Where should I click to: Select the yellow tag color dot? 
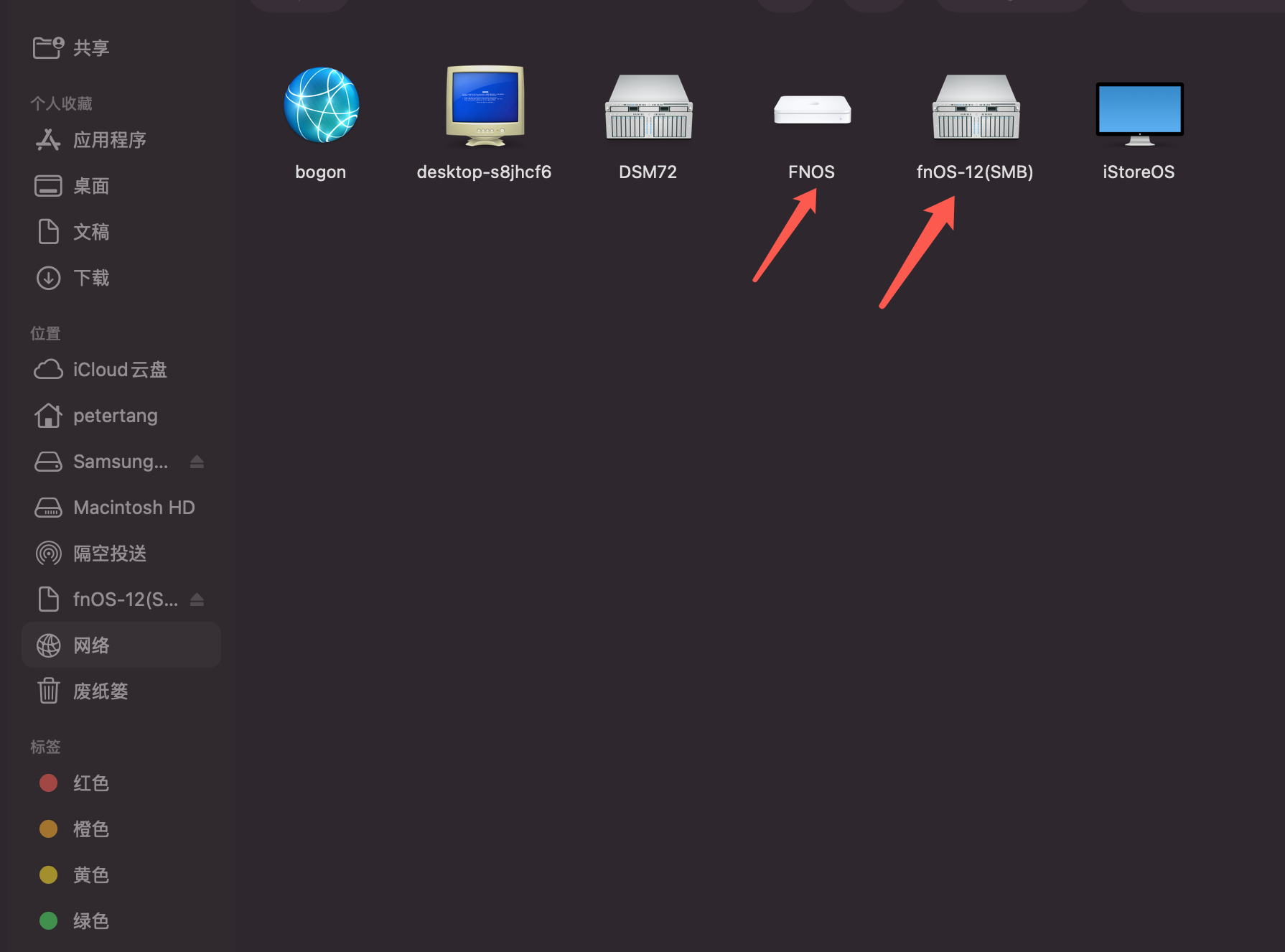[x=48, y=875]
